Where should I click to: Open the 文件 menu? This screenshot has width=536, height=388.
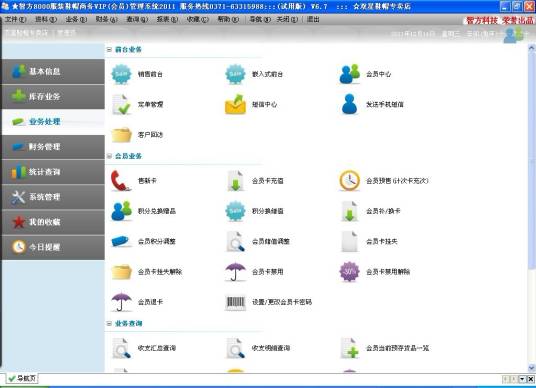(x=15, y=19)
